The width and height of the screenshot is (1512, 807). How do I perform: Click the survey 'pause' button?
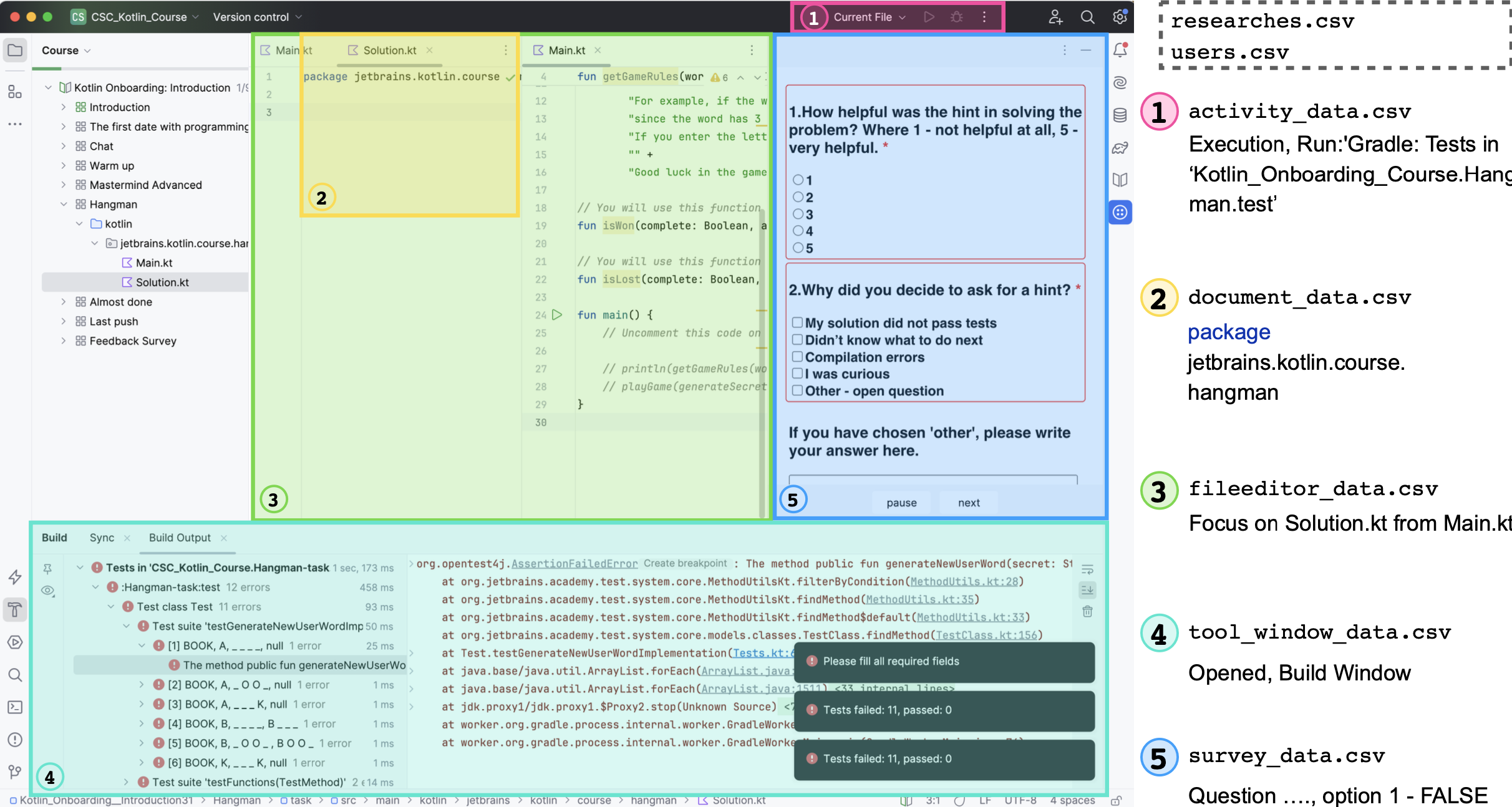[901, 503]
